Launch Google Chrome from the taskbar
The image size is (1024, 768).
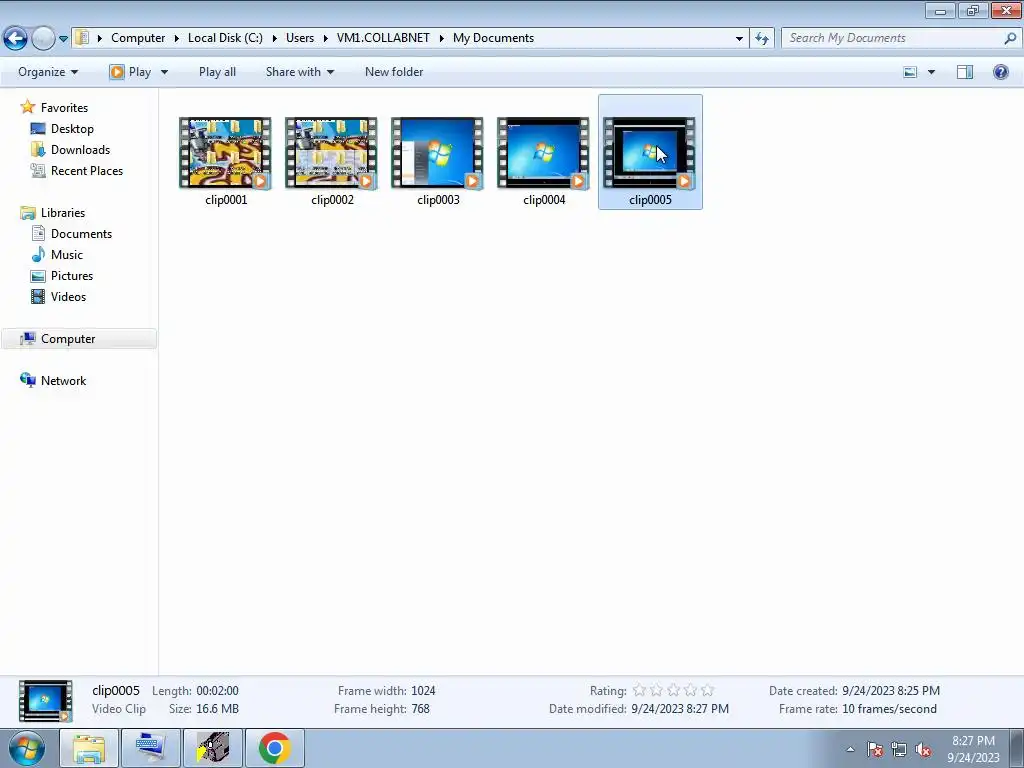[x=275, y=748]
